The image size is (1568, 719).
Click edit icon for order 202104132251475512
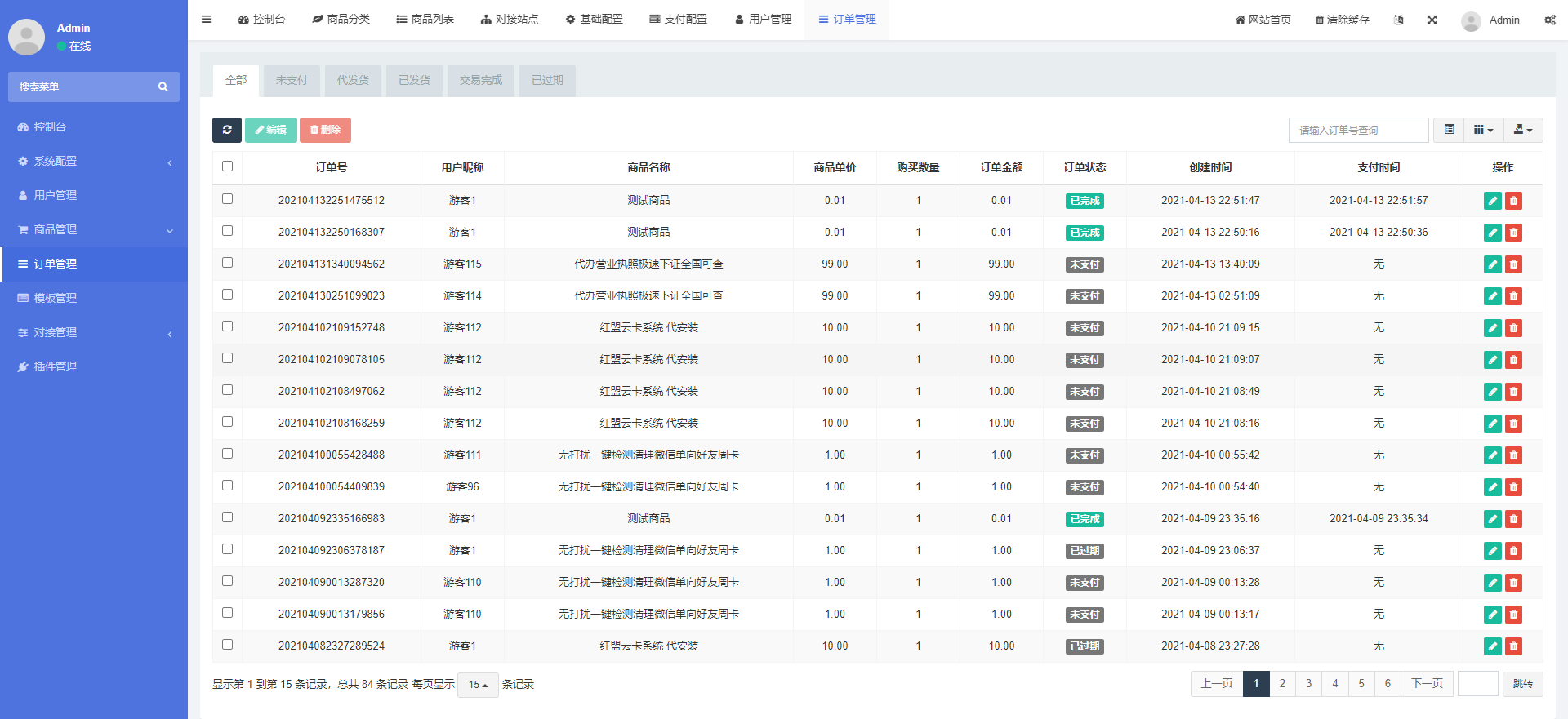click(x=1492, y=201)
